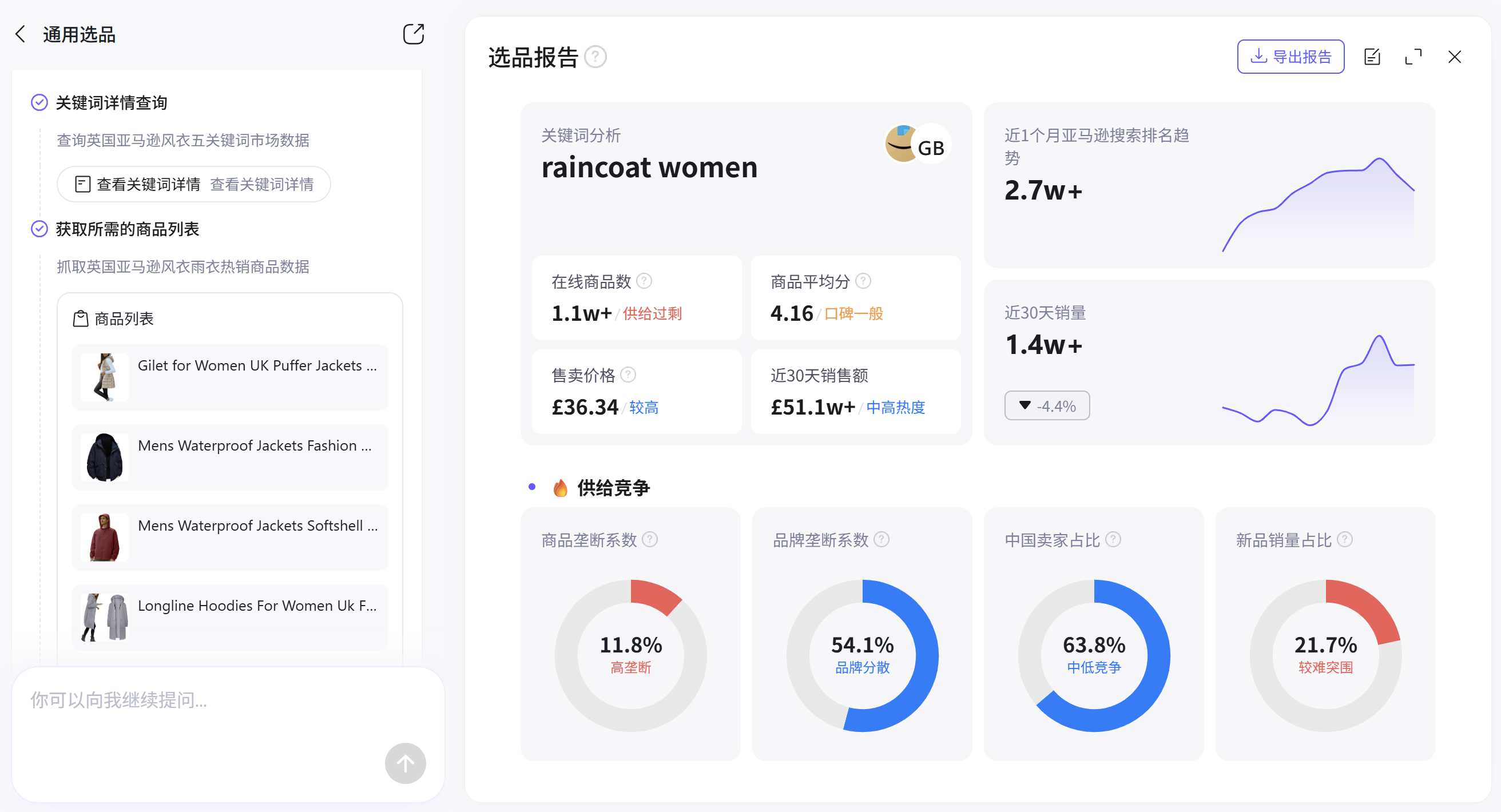This screenshot has width=1501, height=812.
Task: Click help icon next to 选品报告 title
Action: pyautogui.click(x=595, y=57)
